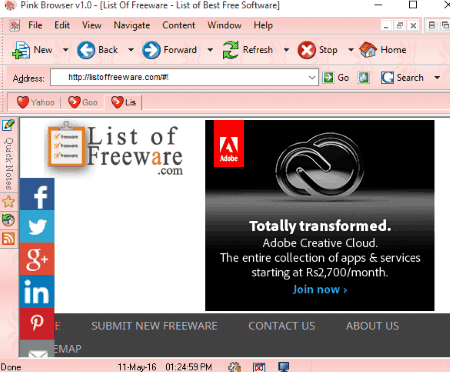This screenshot has width=450, height=372.
Task: Share on Facebook via the blue f icon
Action: [37, 194]
